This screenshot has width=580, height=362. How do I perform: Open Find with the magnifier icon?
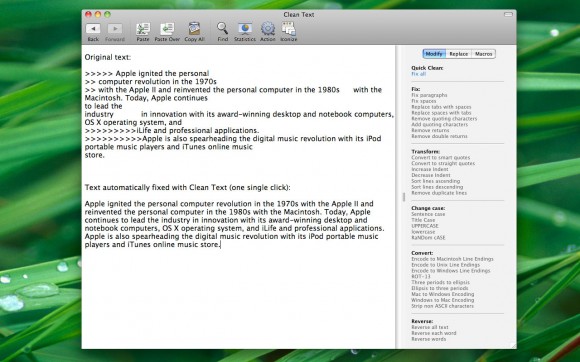(x=222, y=28)
